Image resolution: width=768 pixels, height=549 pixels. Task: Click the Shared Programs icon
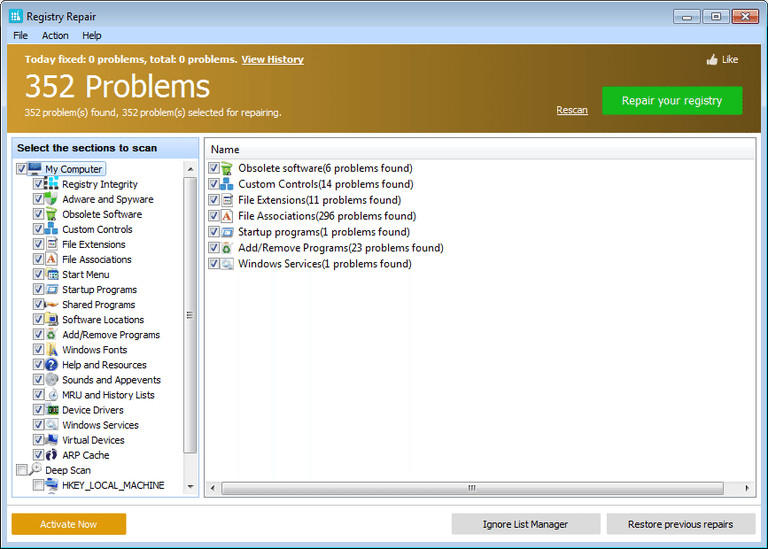[51, 304]
